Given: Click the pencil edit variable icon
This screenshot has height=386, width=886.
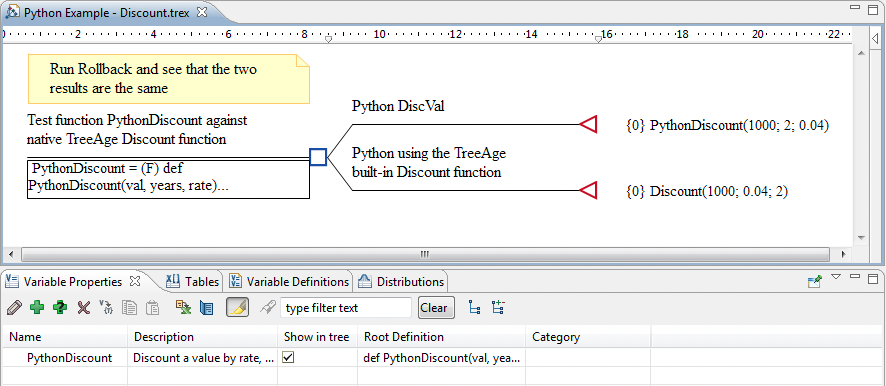Looking at the screenshot, I should [15, 307].
